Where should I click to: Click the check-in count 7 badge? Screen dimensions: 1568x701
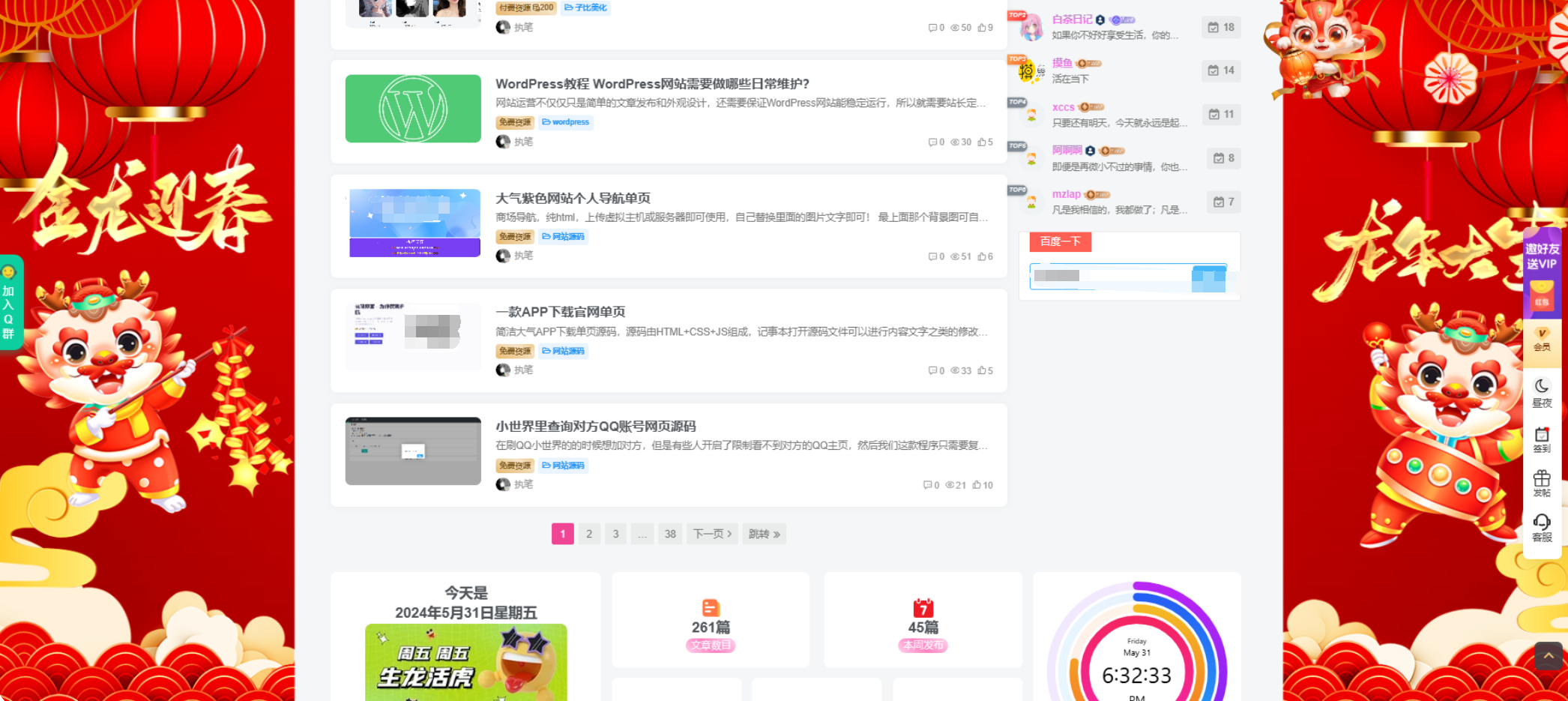[x=1223, y=202]
